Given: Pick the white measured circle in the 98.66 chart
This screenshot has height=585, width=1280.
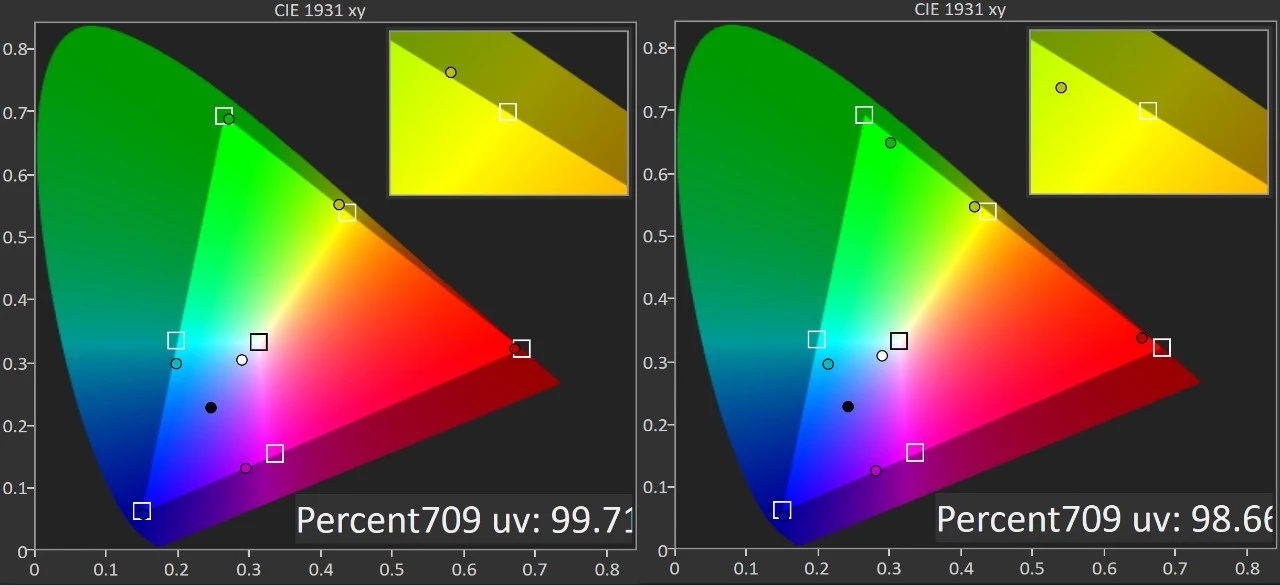Looking at the screenshot, I should click(882, 356).
